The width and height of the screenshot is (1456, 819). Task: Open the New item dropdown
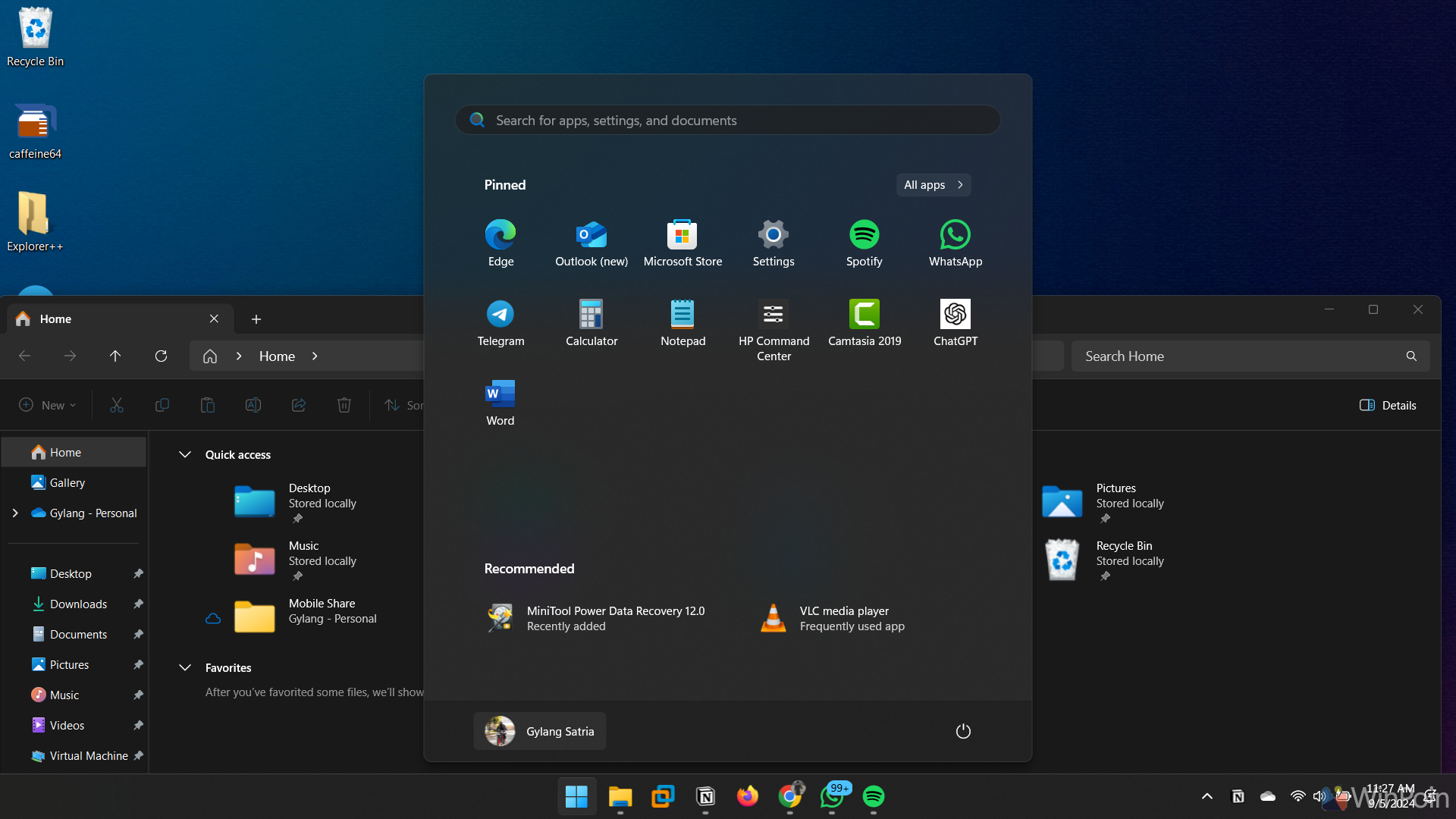click(48, 405)
